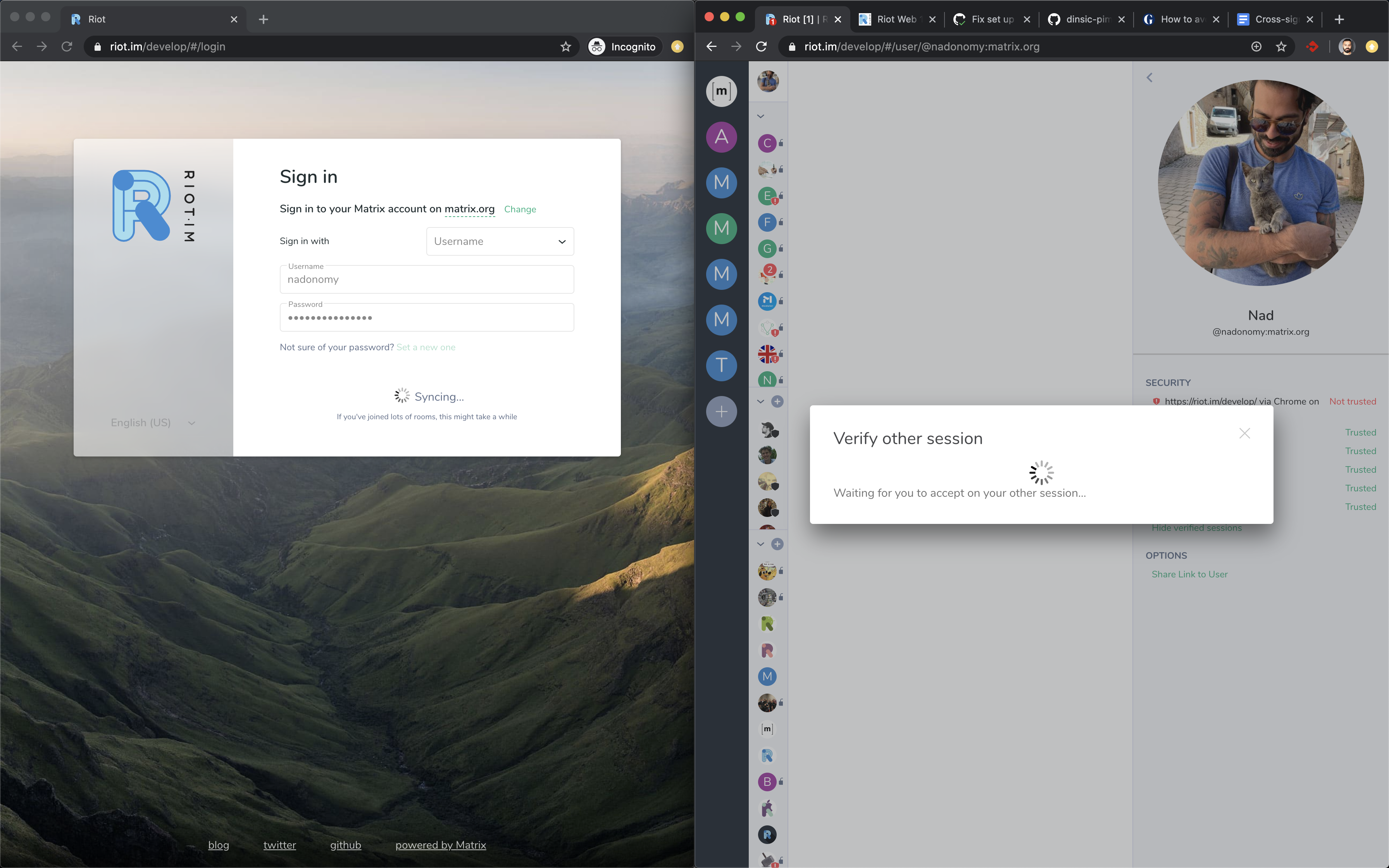Open the 'github' footer link
Viewport: 1389px width, 868px height.
346,845
